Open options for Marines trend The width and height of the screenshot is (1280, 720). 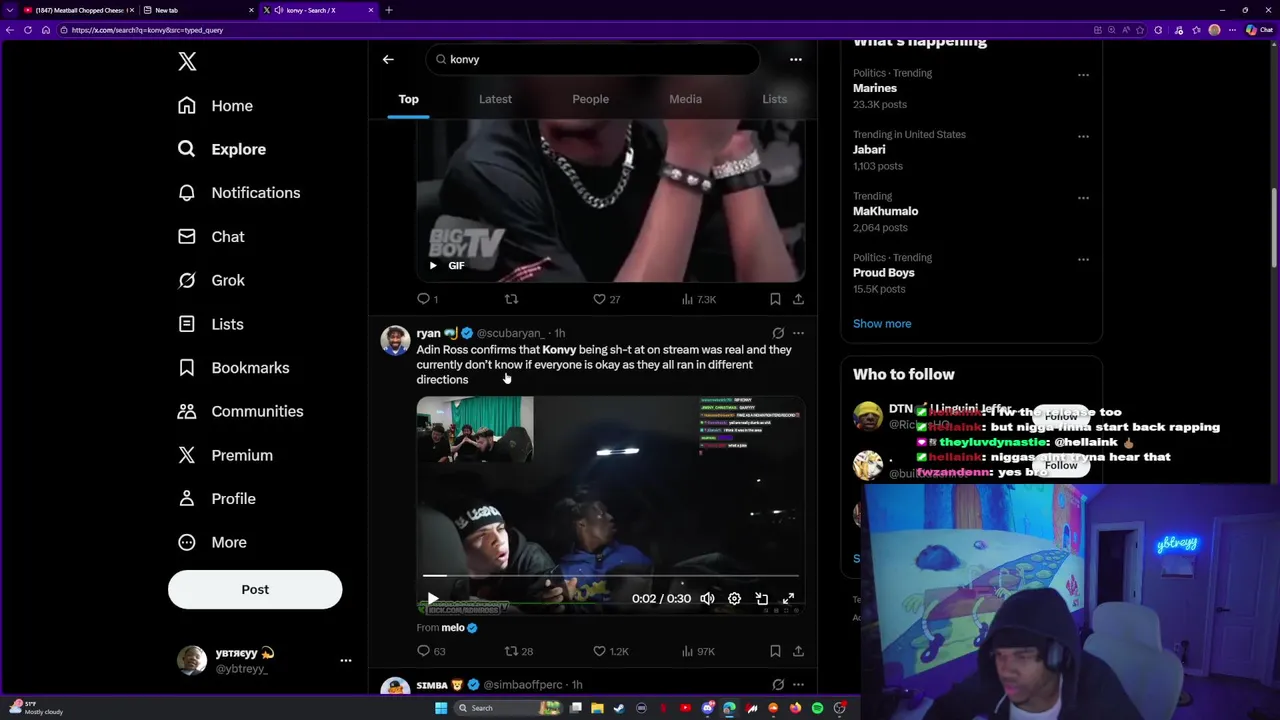[x=1083, y=75]
